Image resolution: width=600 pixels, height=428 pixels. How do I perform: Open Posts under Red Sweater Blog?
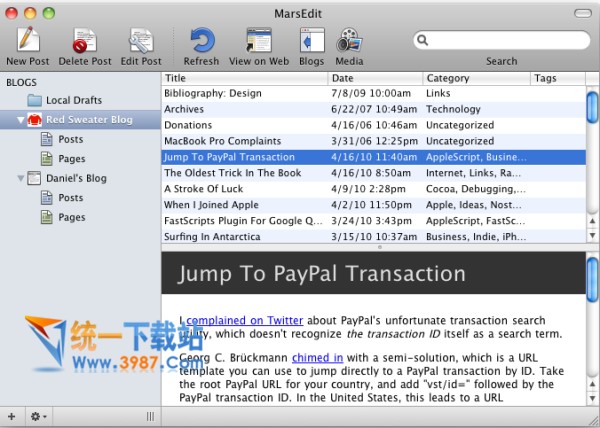point(62,139)
